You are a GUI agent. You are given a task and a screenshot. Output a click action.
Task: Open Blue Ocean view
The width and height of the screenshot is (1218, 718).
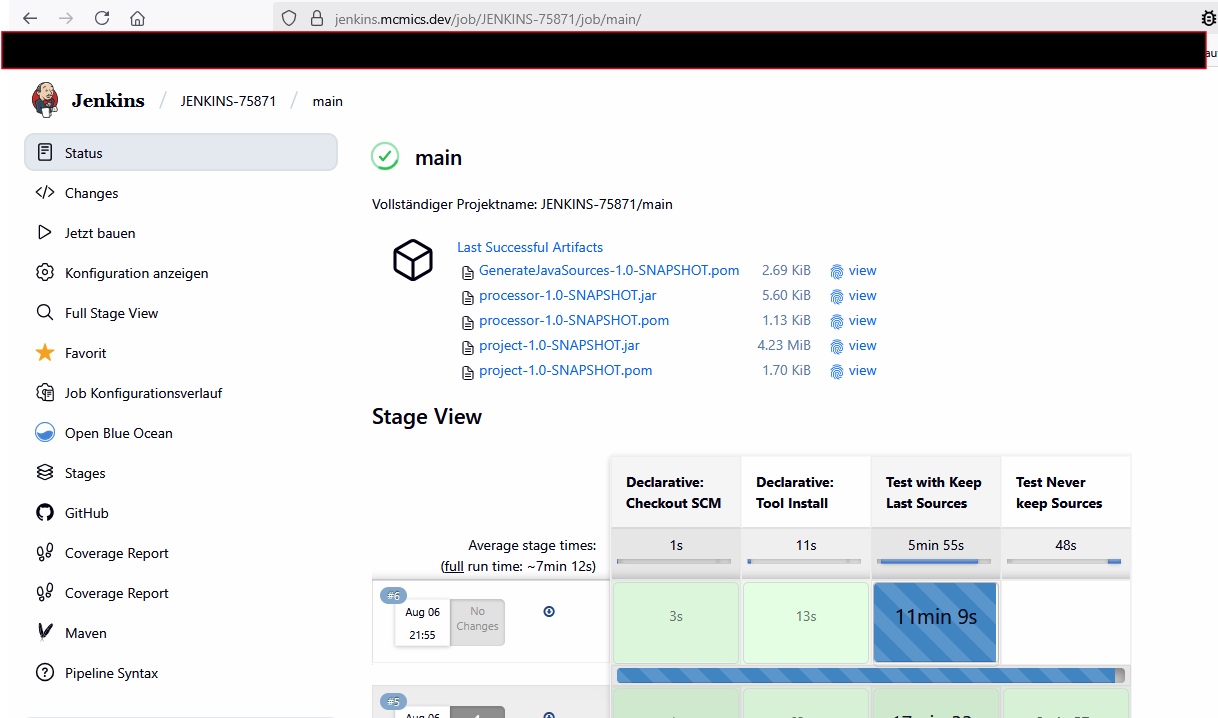point(118,433)
